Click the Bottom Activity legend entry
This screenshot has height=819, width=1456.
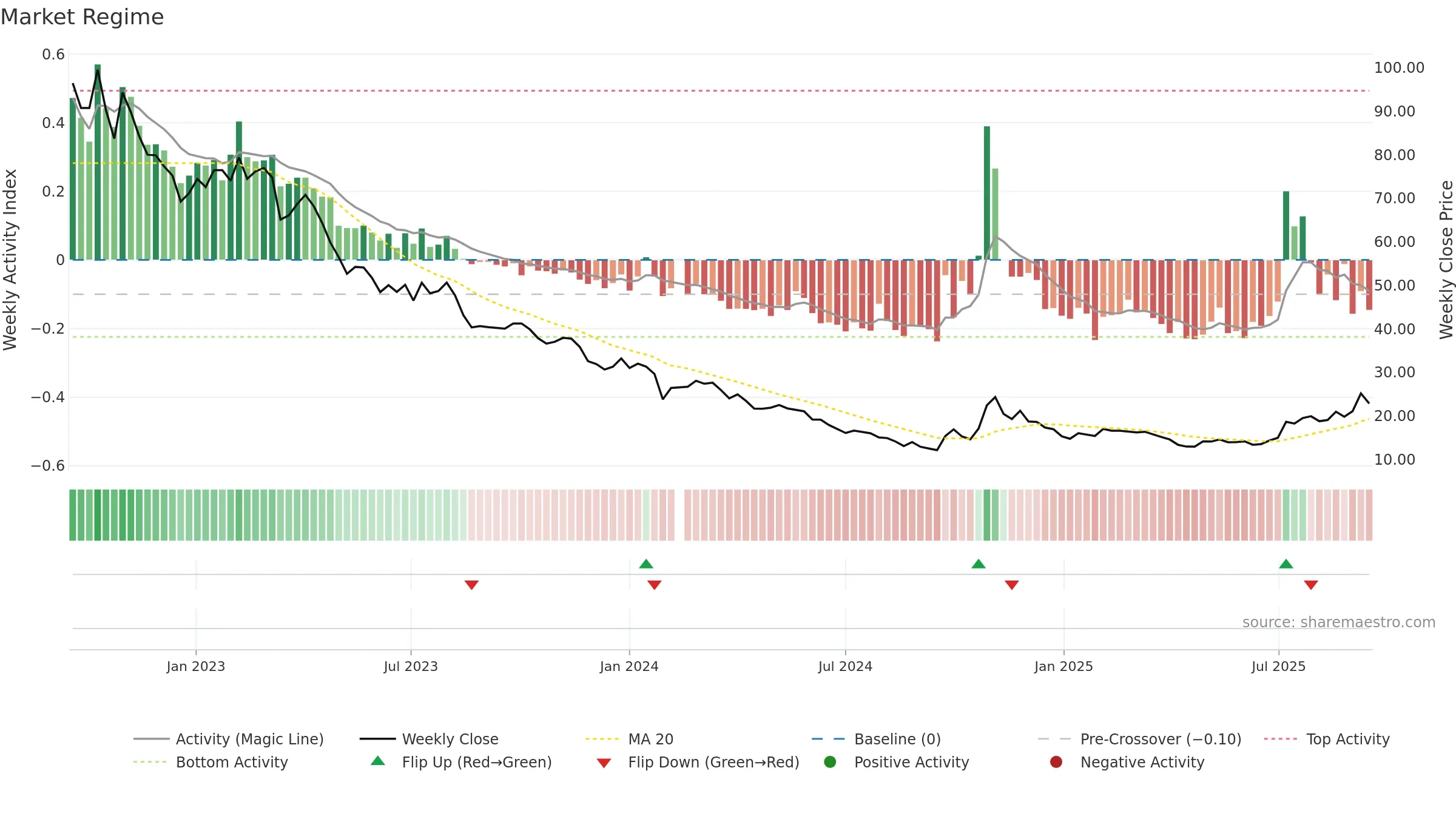[x=211, y=762]
